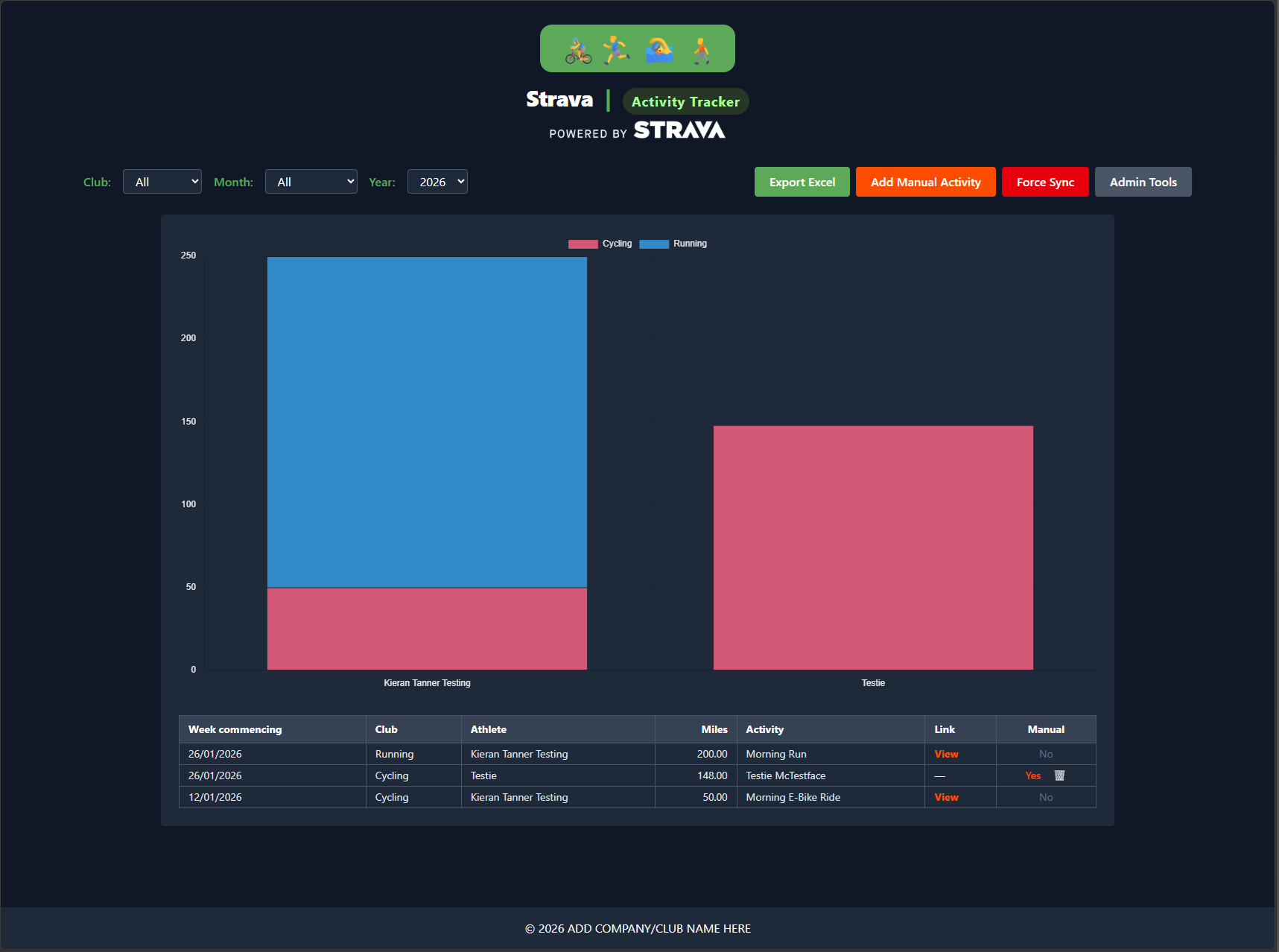
Task: Click the red Cycling bar for Testie
Action: coord(873,548)
